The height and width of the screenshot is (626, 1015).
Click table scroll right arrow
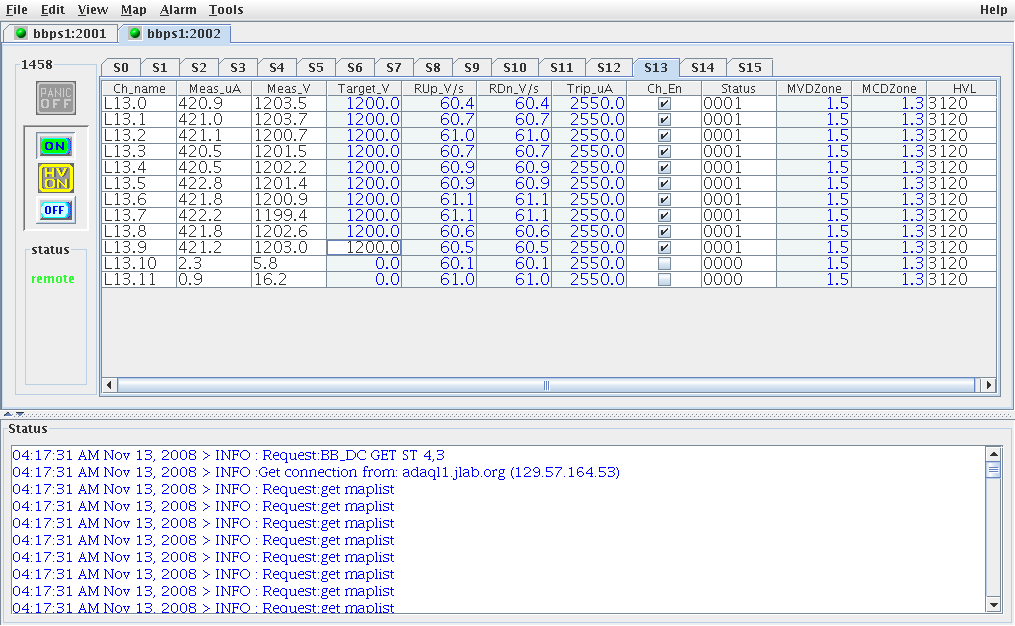tap(988, 385)
